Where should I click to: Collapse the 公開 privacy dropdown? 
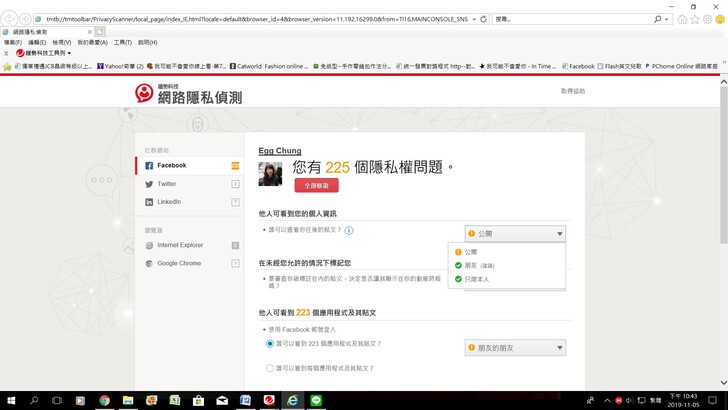click(515, 234)
